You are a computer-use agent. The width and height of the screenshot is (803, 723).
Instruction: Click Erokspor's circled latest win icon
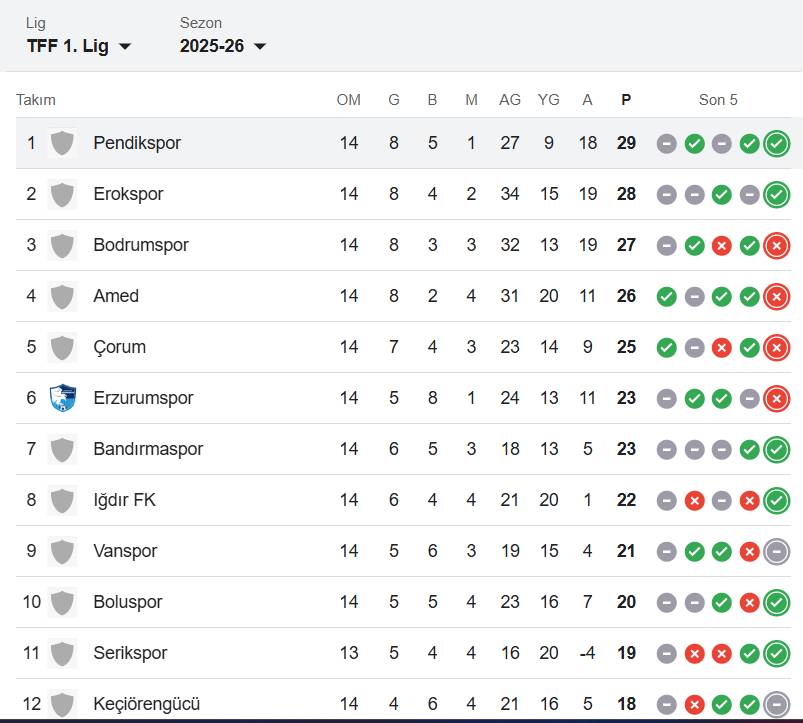[x=776, y=195]
